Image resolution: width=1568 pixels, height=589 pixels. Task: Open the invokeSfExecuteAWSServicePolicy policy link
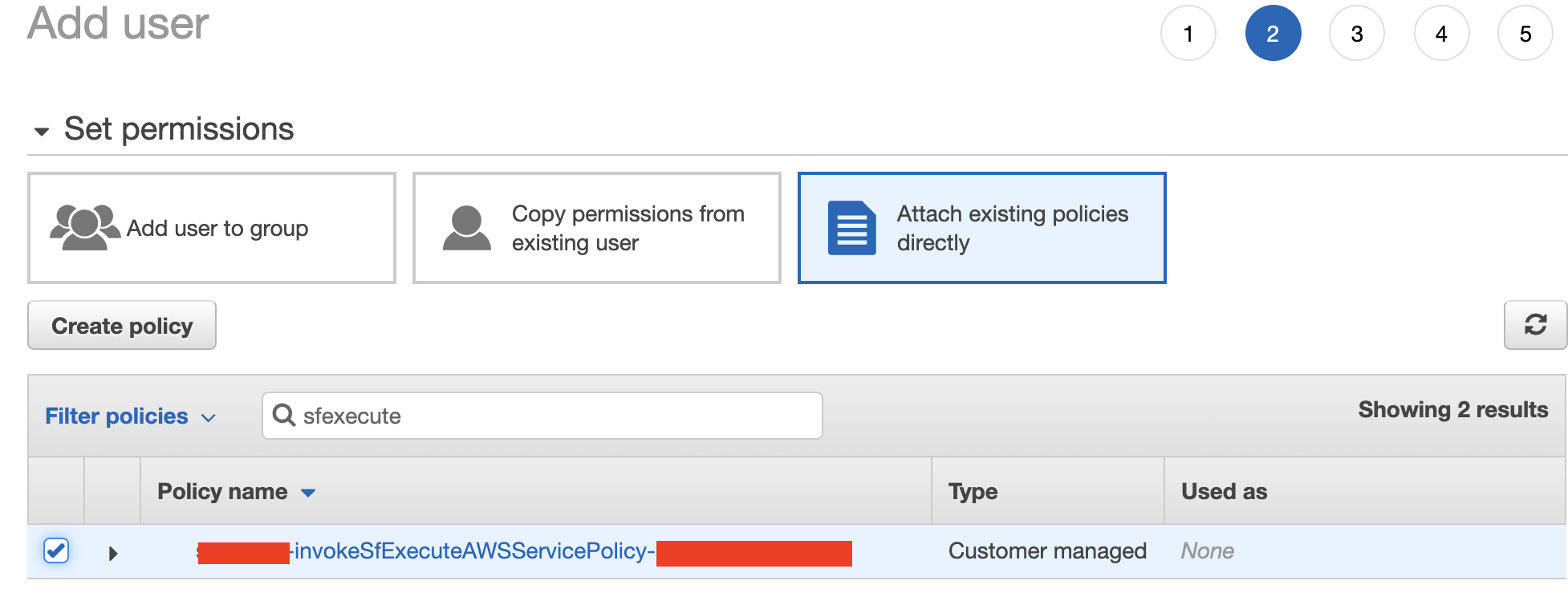524,551
